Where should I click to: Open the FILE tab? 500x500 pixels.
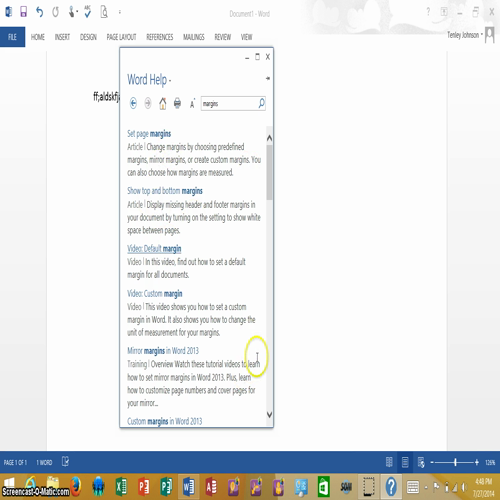point(12,37)
